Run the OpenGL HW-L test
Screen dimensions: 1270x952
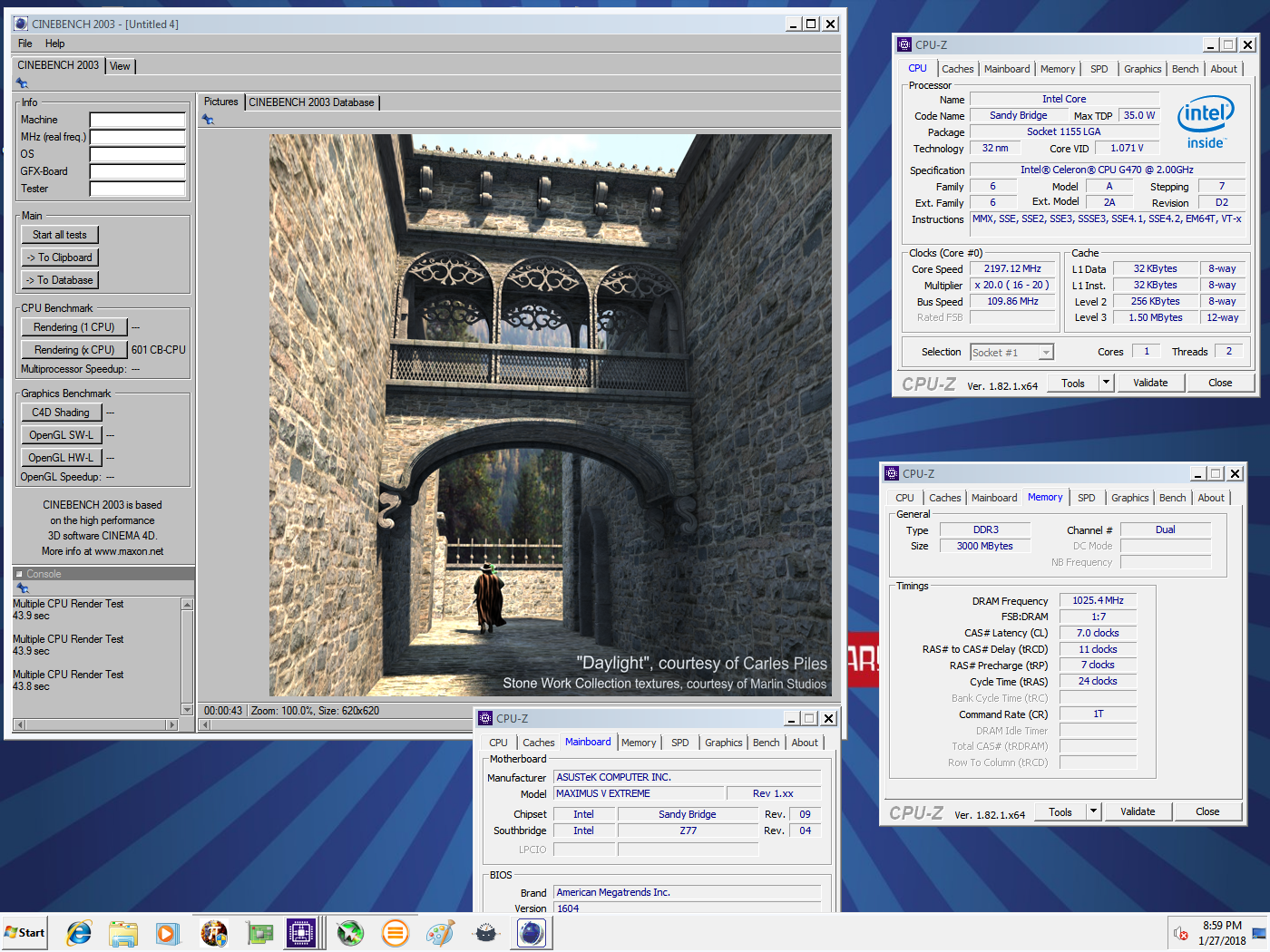point(61,458)
